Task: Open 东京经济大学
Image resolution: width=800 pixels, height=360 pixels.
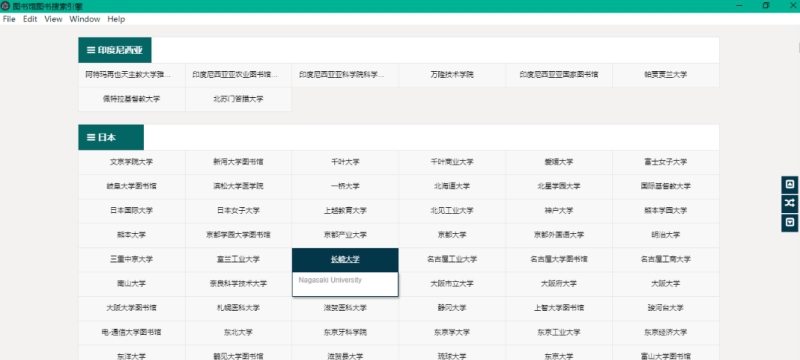Action: click(x=666, y=332)
